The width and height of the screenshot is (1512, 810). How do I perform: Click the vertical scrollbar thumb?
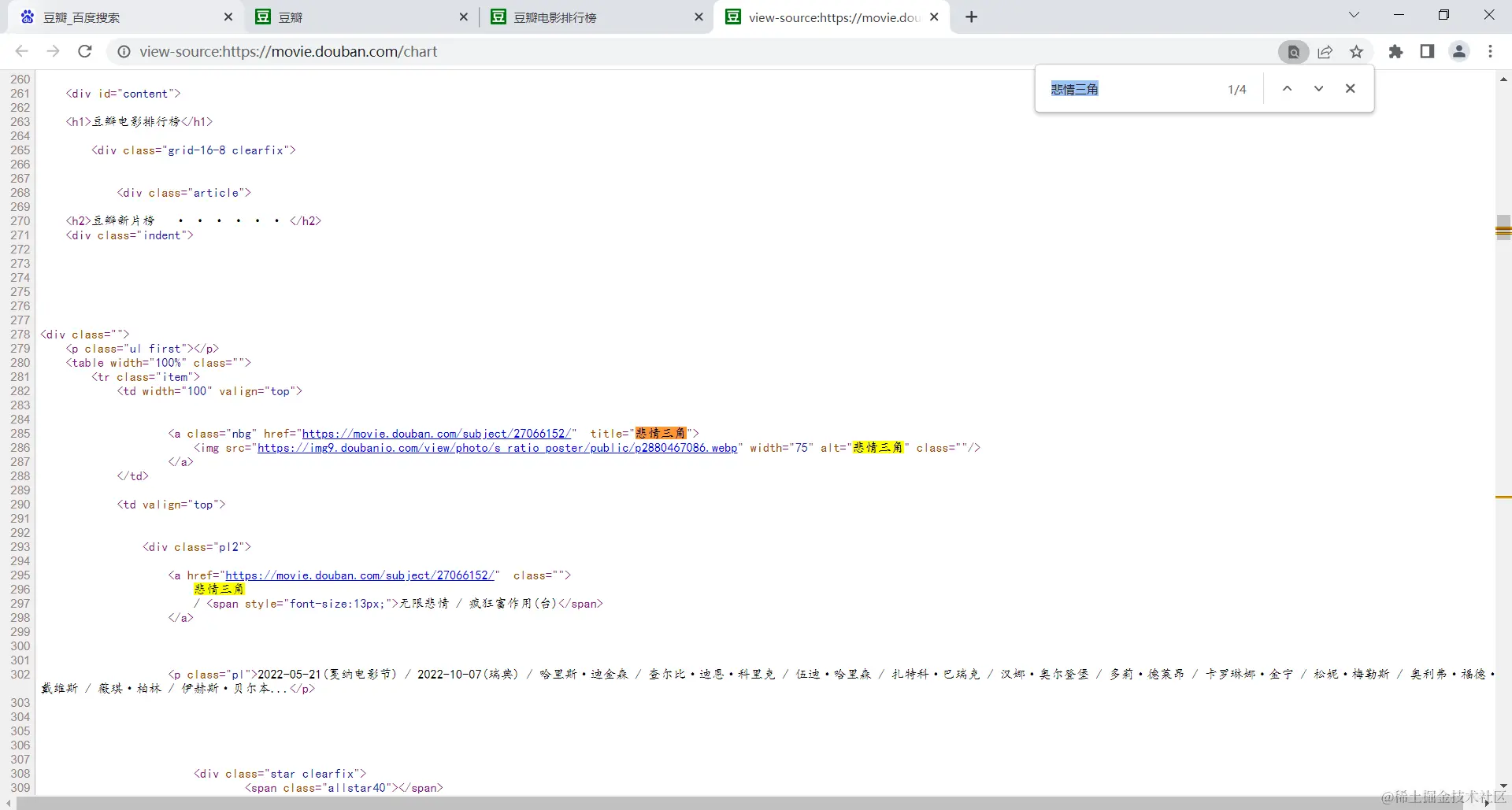(1503, 229)
